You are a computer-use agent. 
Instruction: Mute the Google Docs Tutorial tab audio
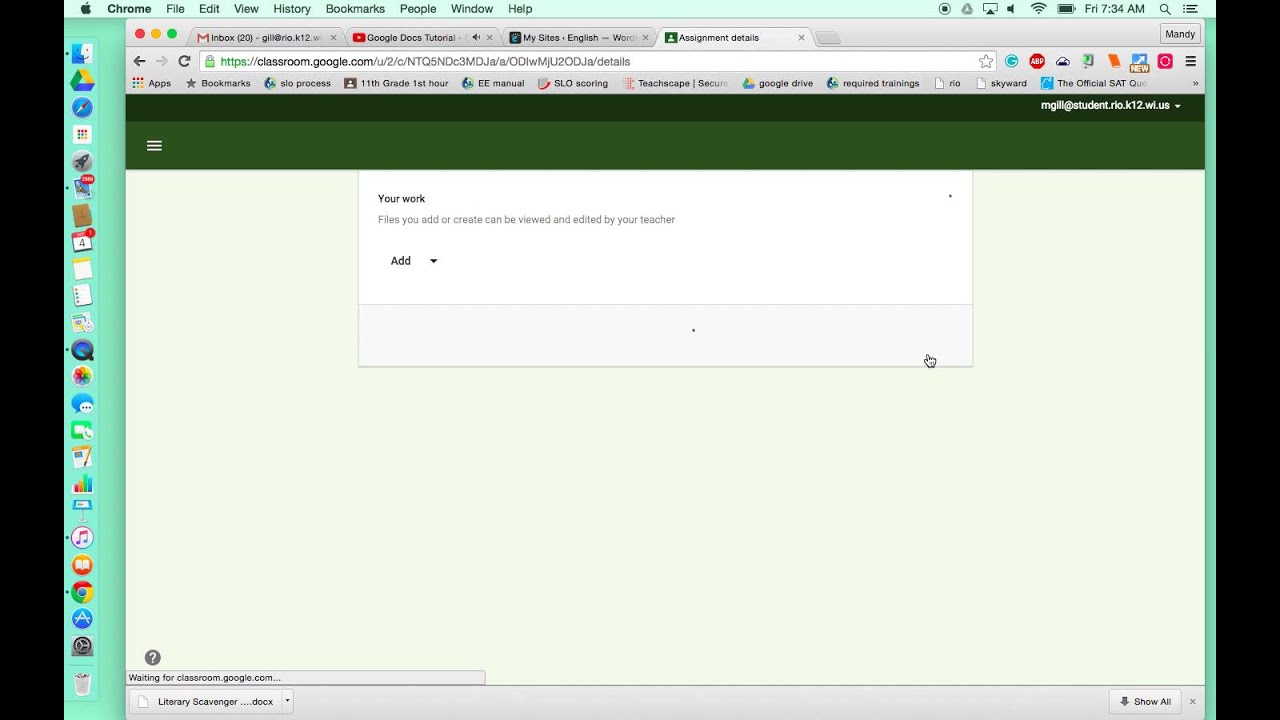(476, 37)
